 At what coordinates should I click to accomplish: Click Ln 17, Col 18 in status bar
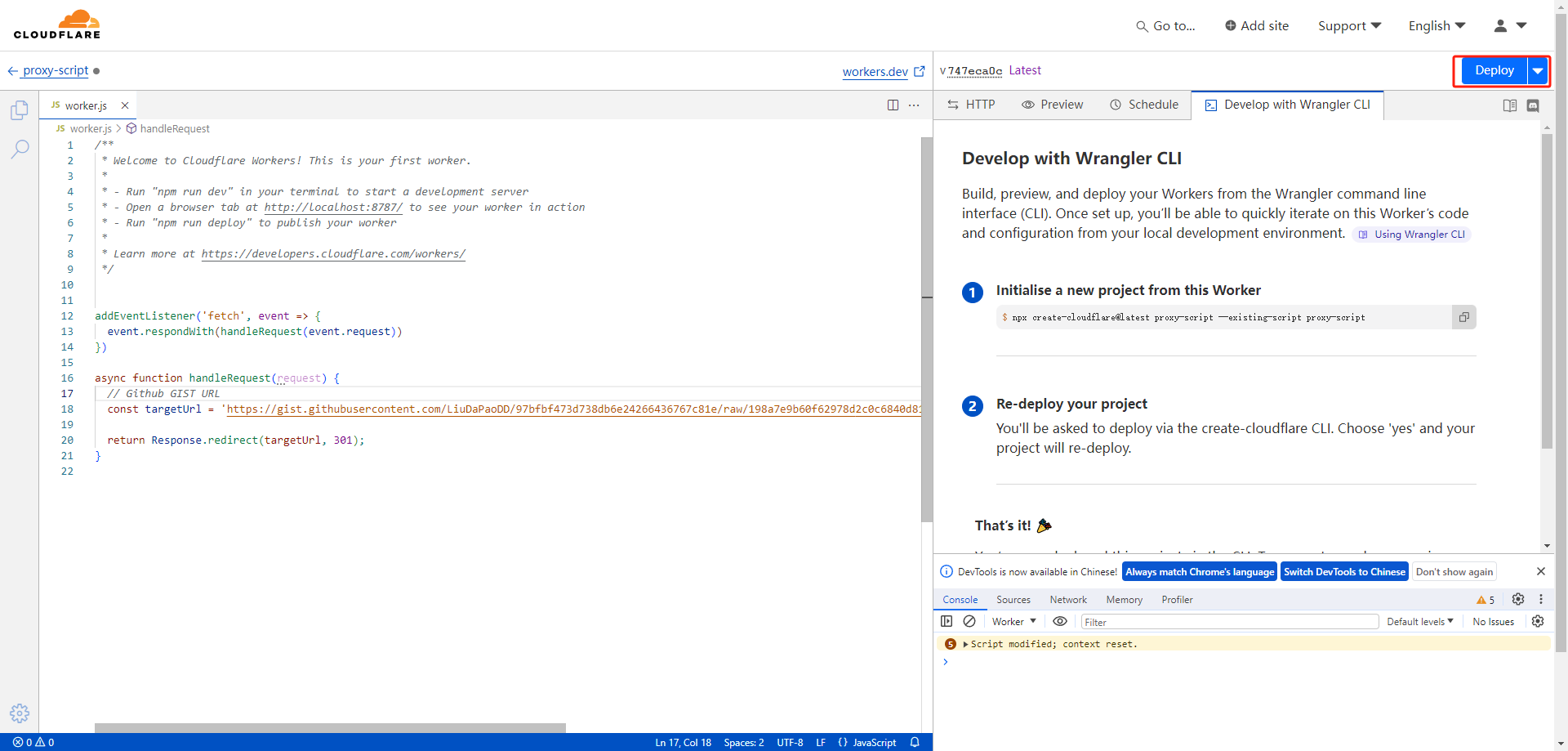[x=683, y=742]
